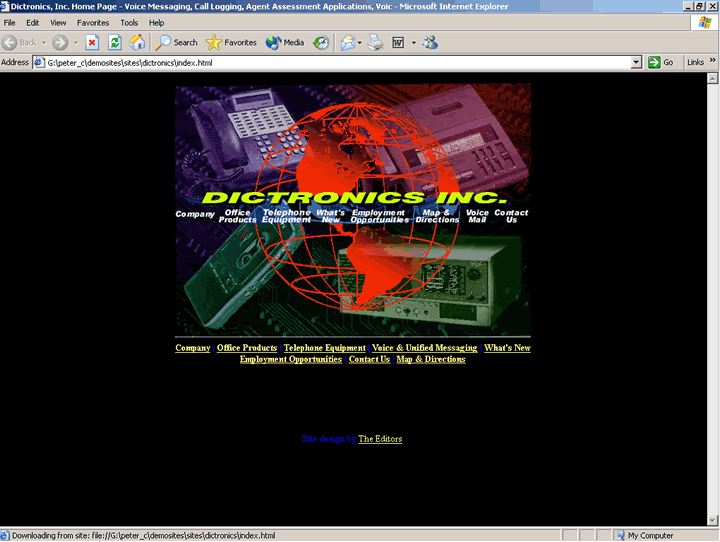The width and height of the screenshot is (720, 542).
Task: Open the File menu
Action: pos(9,23)
